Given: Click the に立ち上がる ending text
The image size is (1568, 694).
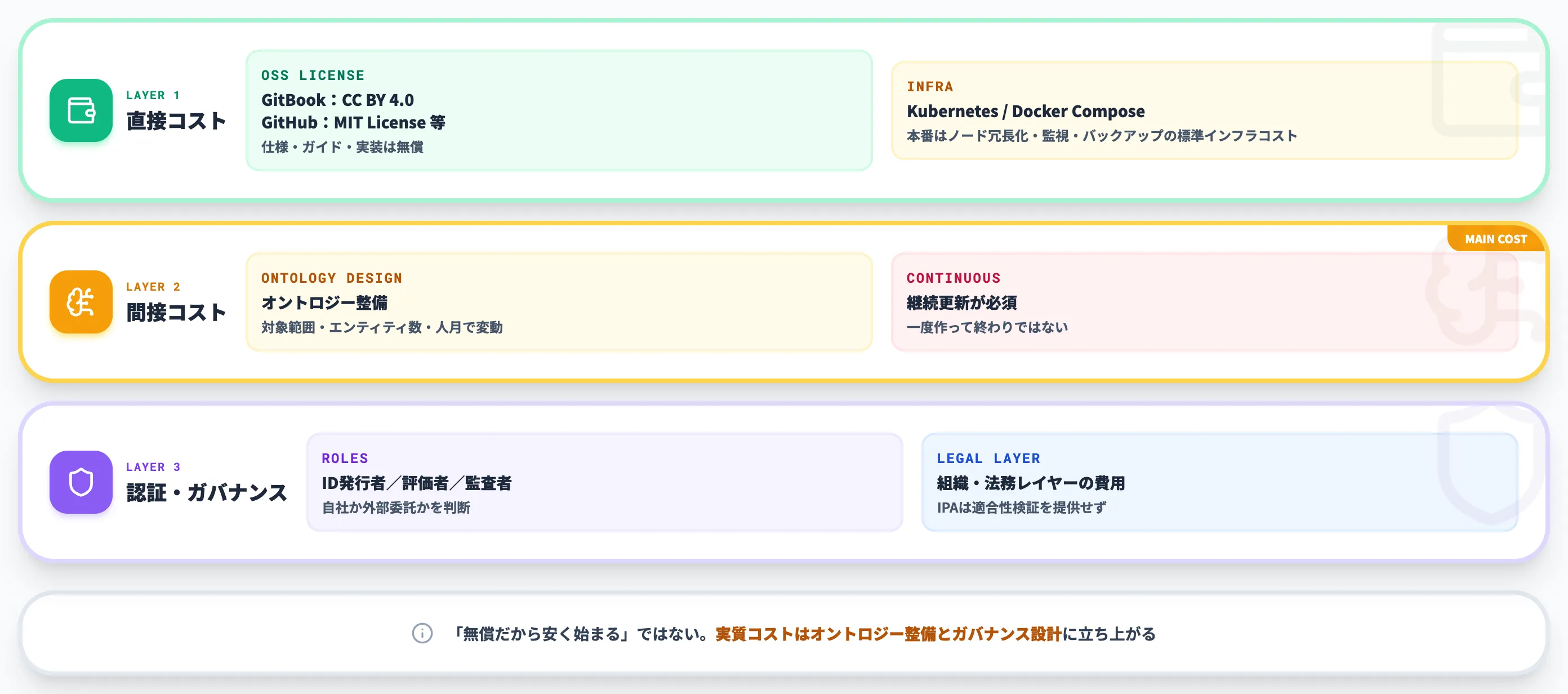Looking at the screenshot, I should point(1109,634).
